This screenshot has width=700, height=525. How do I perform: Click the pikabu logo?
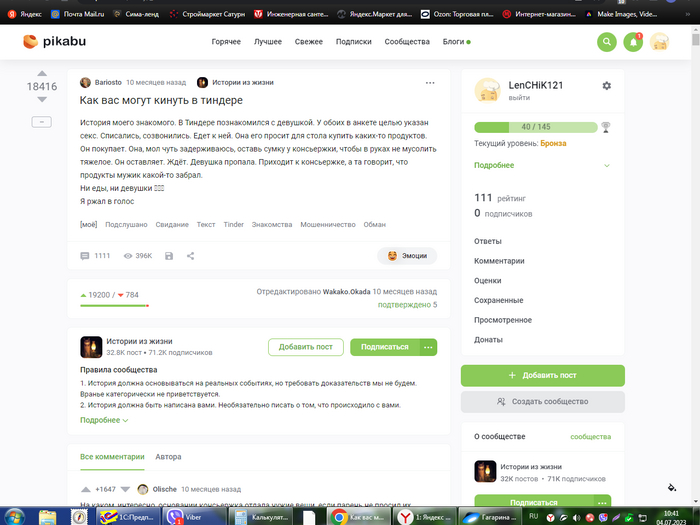[x=54, y=42]
